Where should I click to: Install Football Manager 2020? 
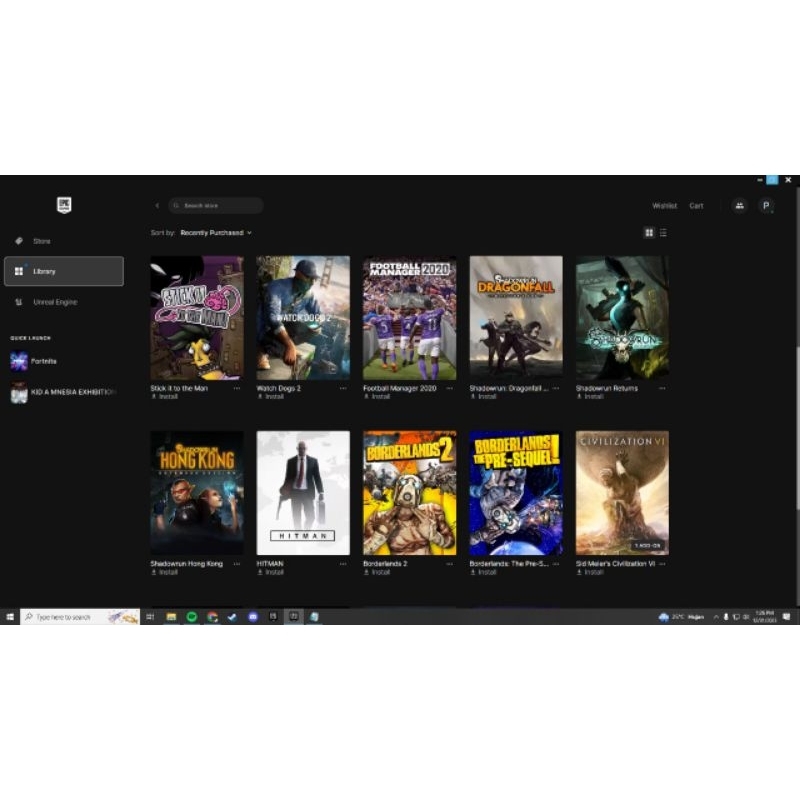[377, 396]
